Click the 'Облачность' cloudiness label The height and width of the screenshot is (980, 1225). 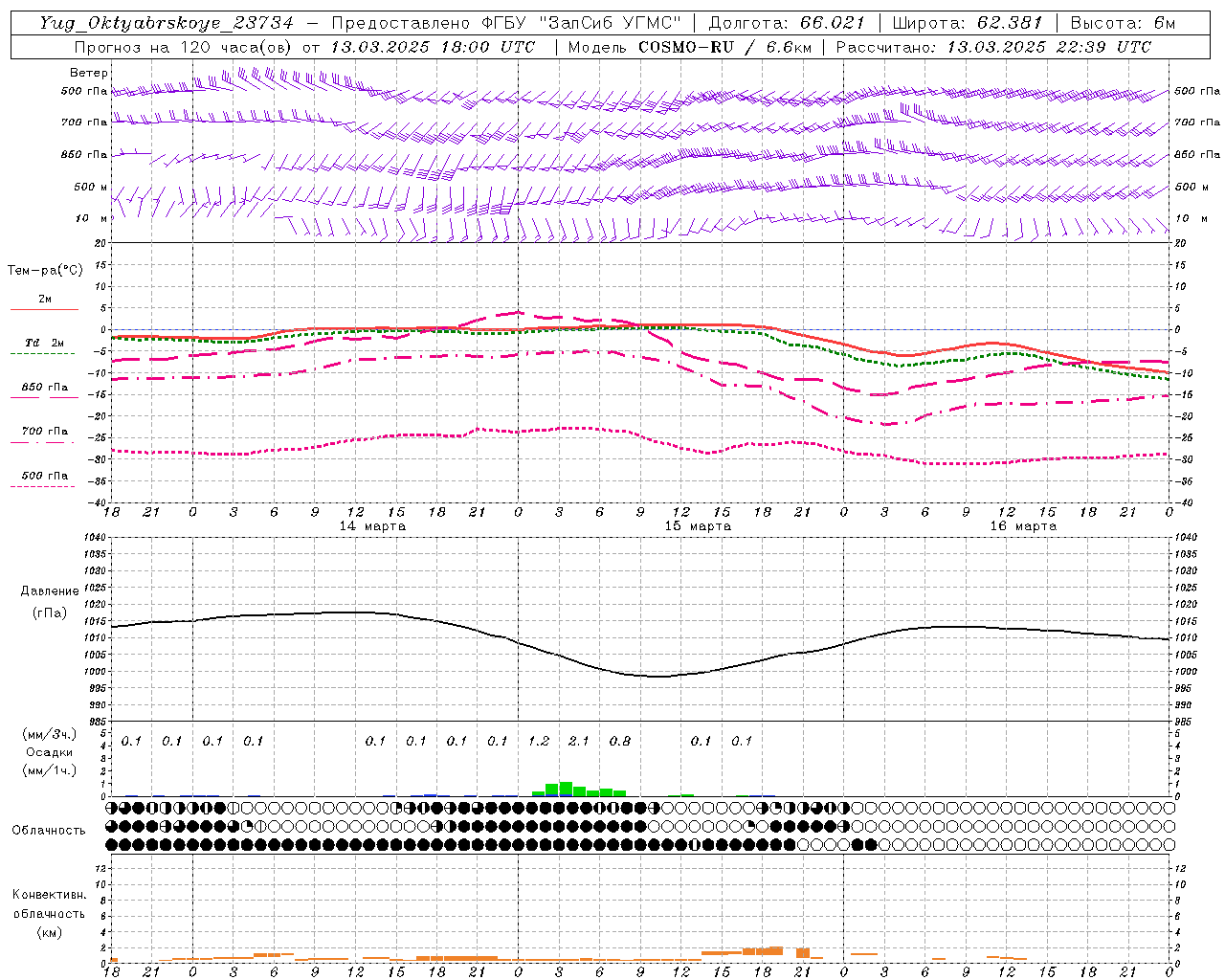[x=49, y=831]
